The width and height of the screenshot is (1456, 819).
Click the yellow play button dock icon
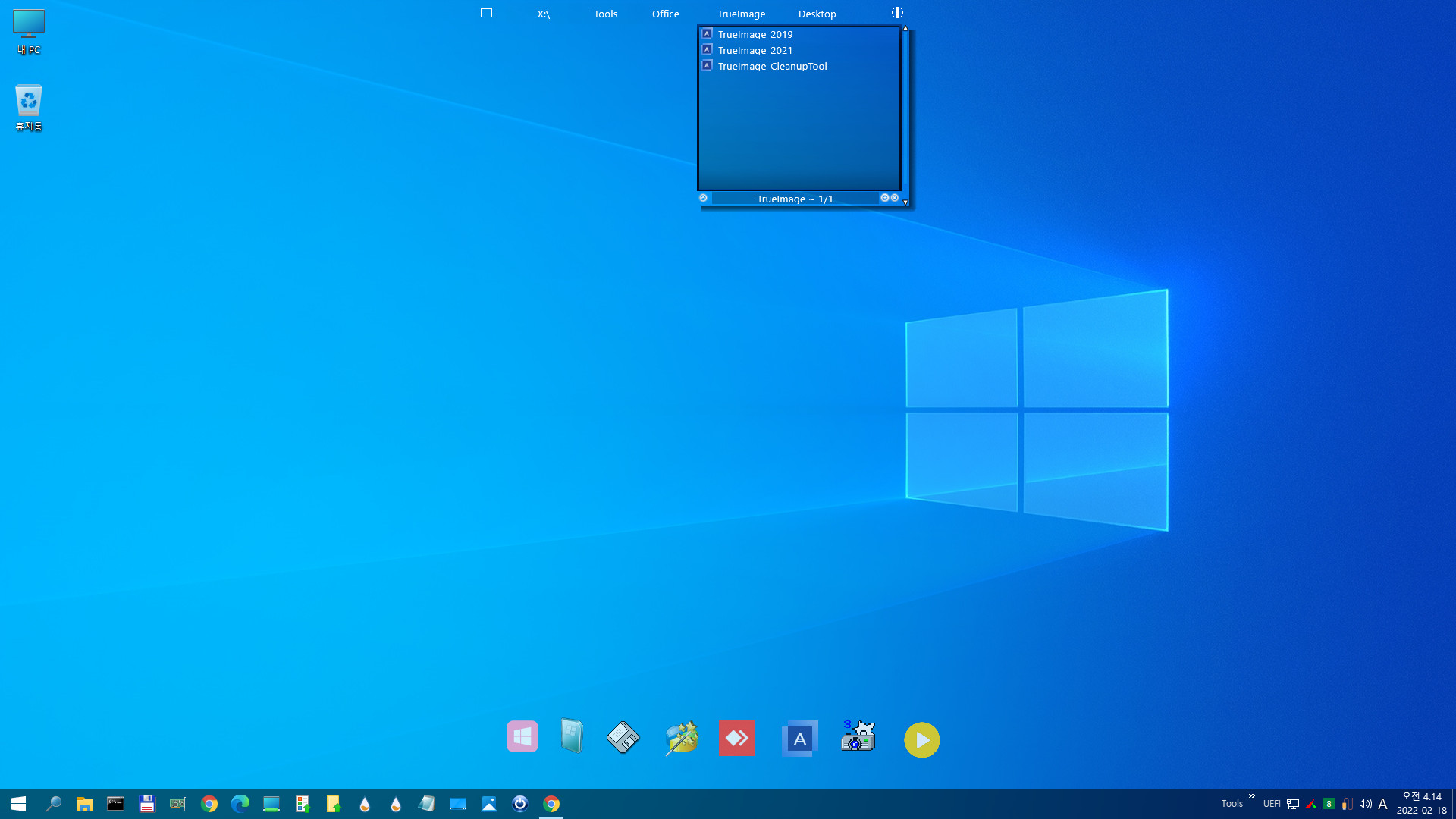pos(921,739)
